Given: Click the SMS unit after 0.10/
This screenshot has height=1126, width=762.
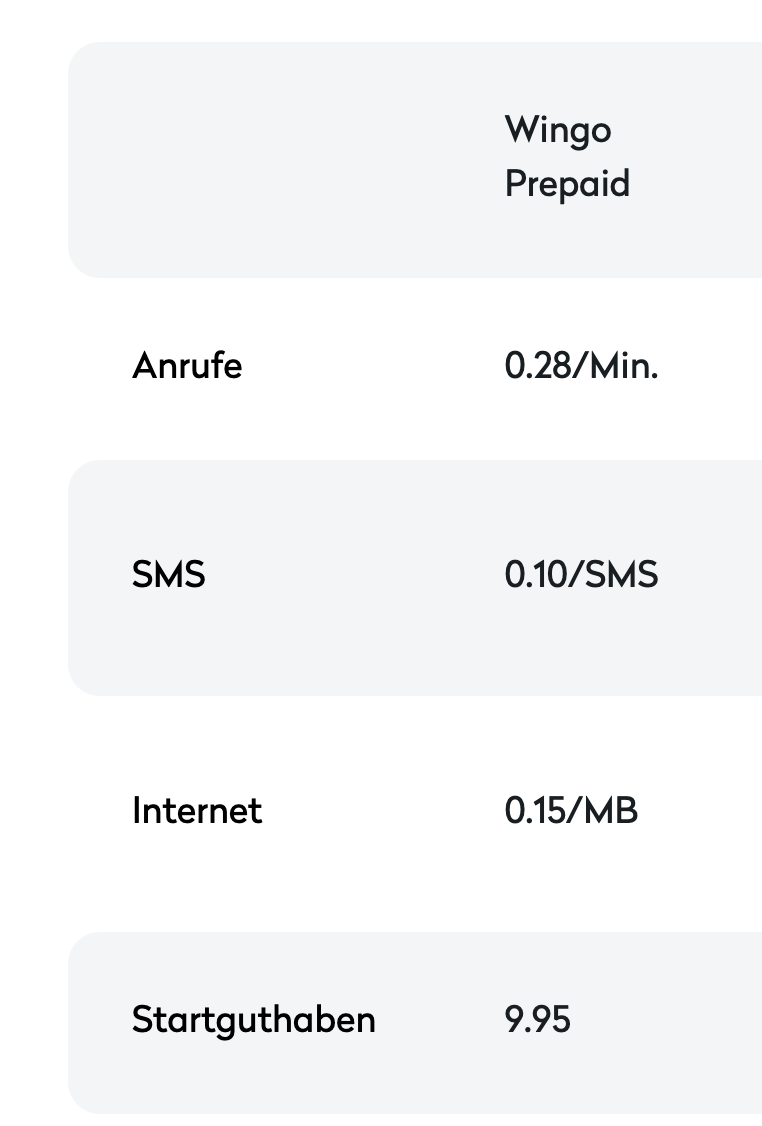Looking at the screenshot, I should click(620, 575).
